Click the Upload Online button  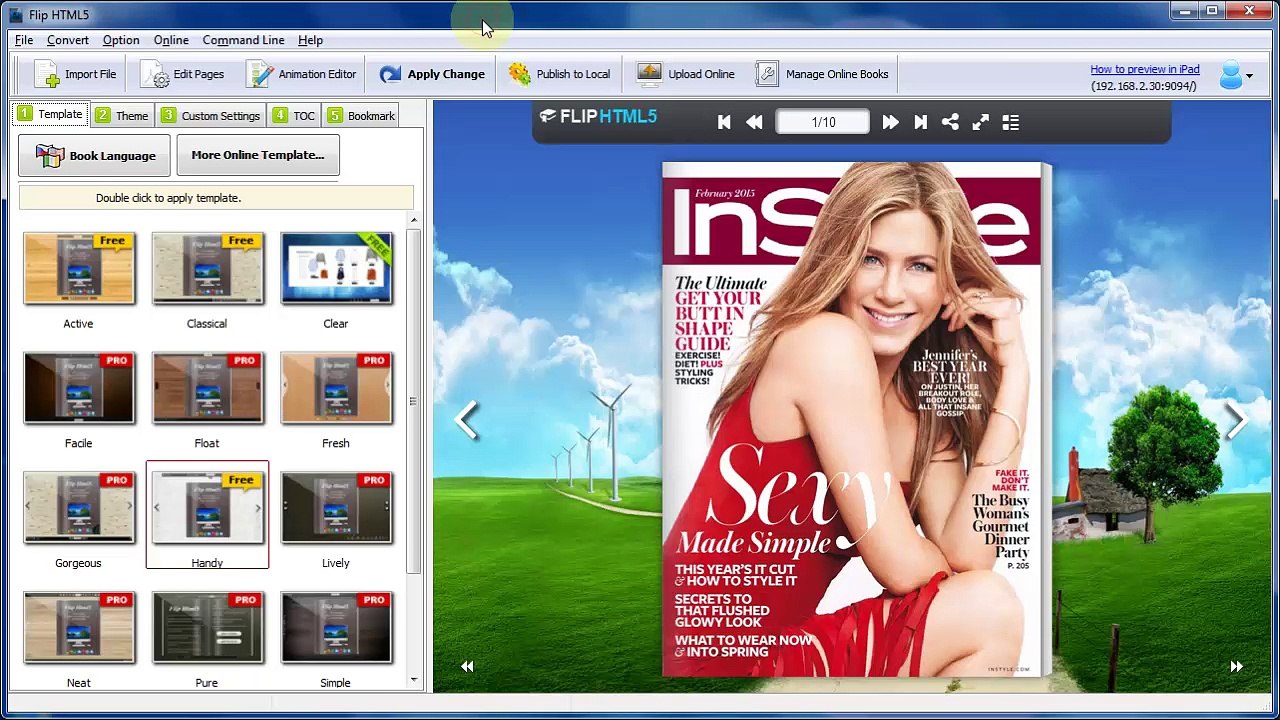[686, 74]
